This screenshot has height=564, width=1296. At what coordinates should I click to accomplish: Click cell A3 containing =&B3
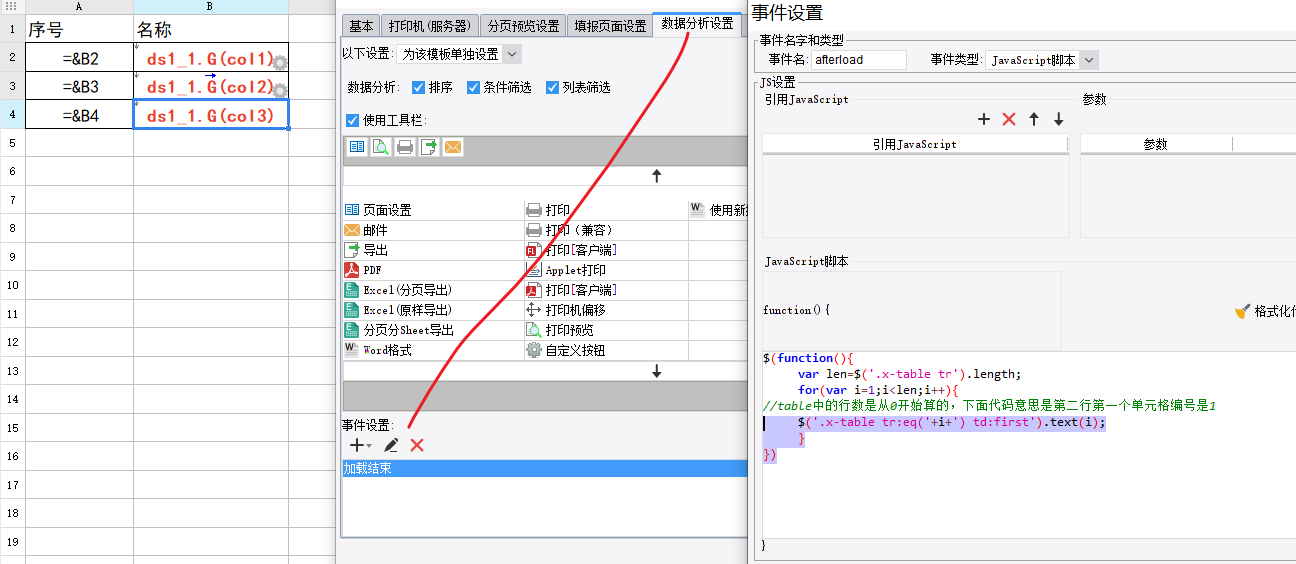click(x=80, y=87)
